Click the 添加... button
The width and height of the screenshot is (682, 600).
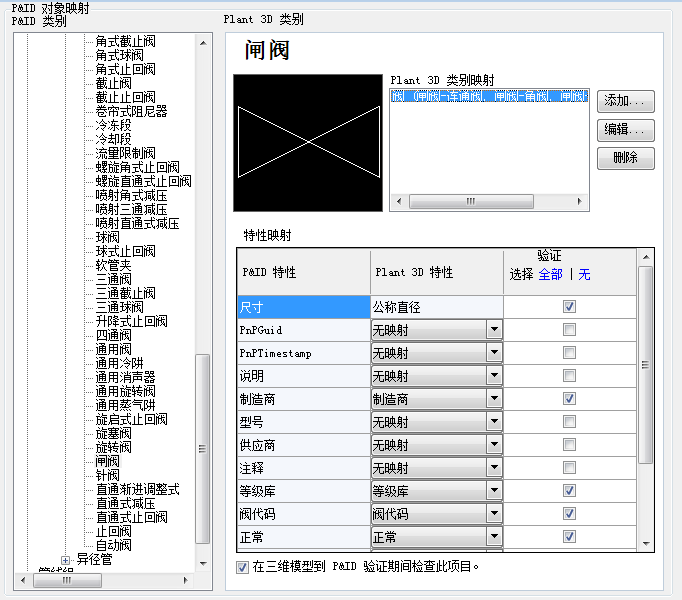[625, 101]
